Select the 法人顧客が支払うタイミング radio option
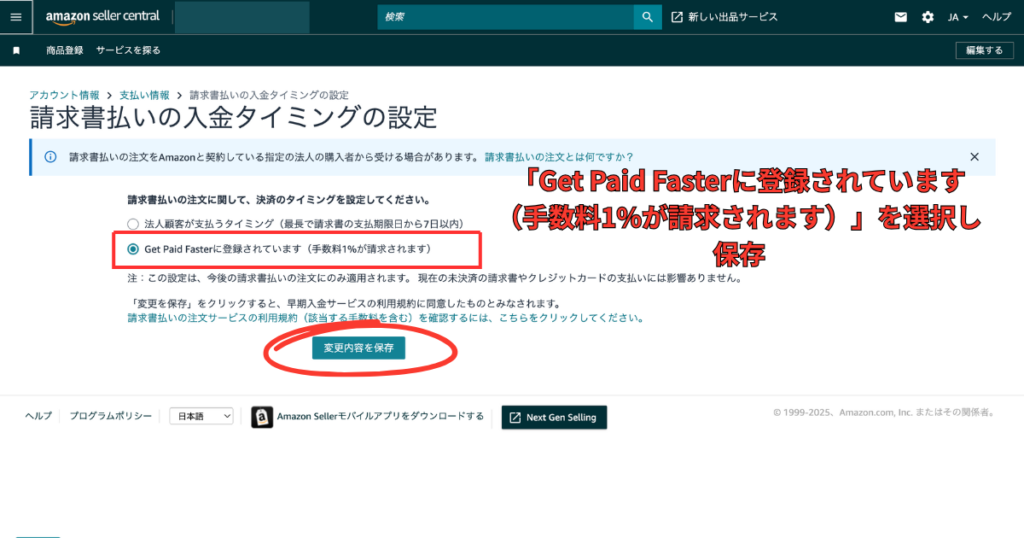 133,224
